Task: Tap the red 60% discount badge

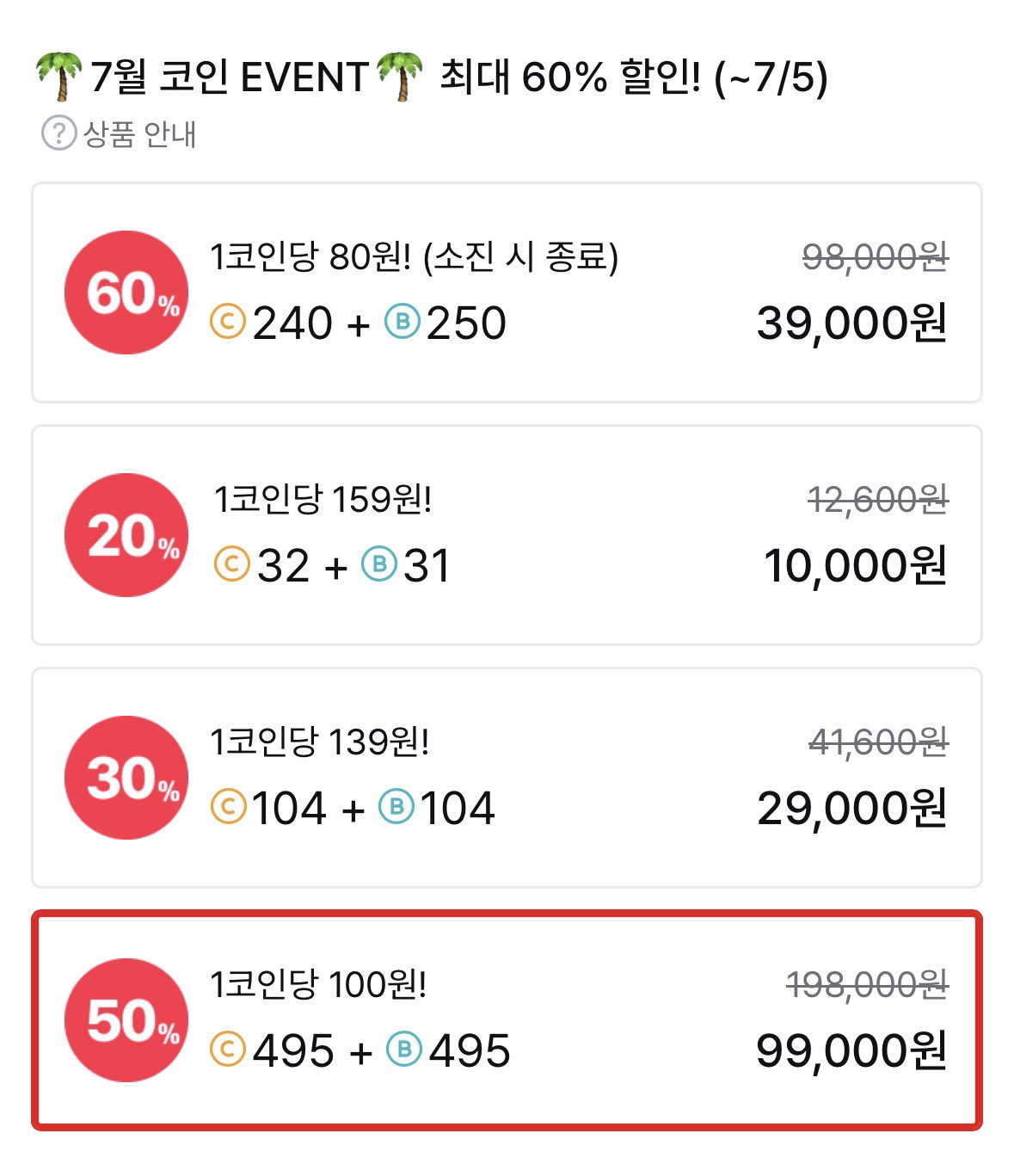Action: [126, 292]
